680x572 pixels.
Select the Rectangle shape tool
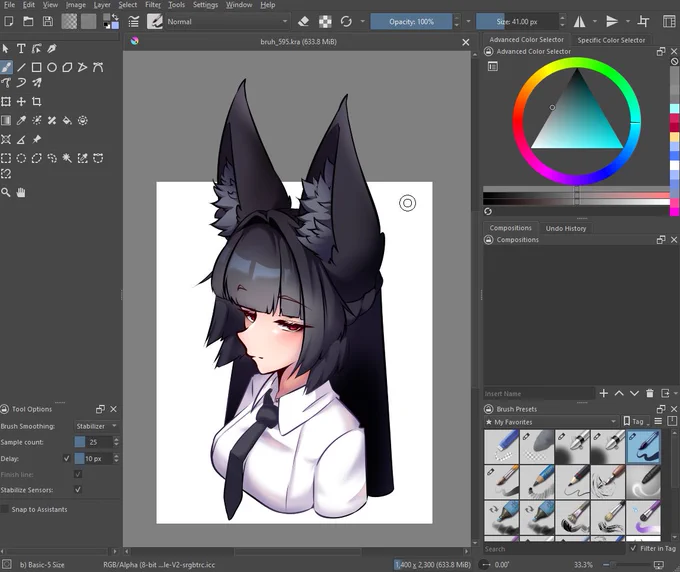click(x=36, y=67)
